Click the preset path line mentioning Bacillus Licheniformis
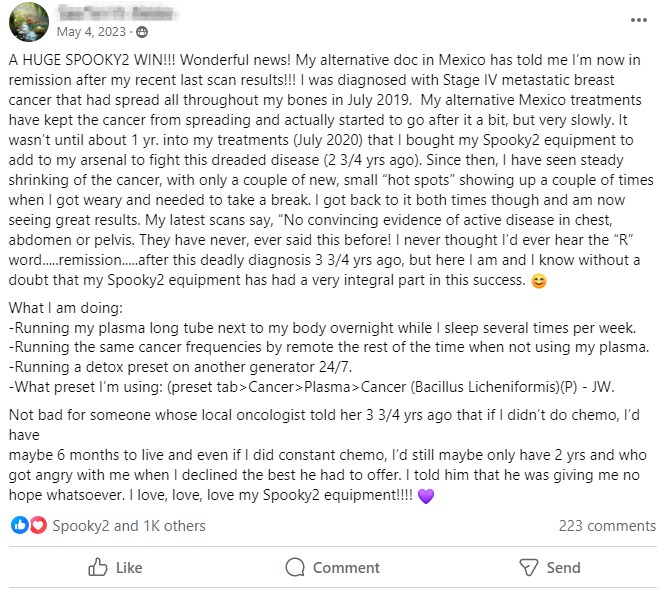Image resolution: width=669 pixels, height=591 pixels. tap(311, 387)
